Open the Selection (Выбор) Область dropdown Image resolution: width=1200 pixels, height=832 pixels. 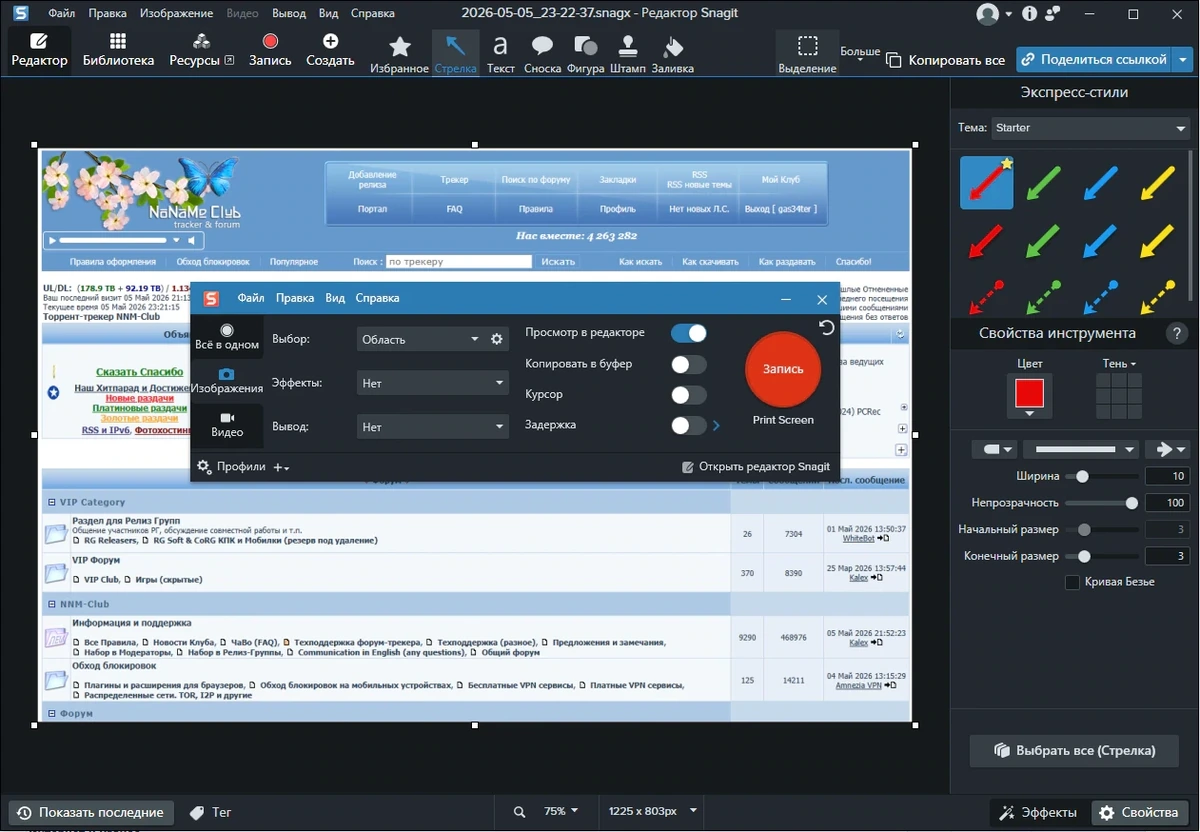point(420,339)
